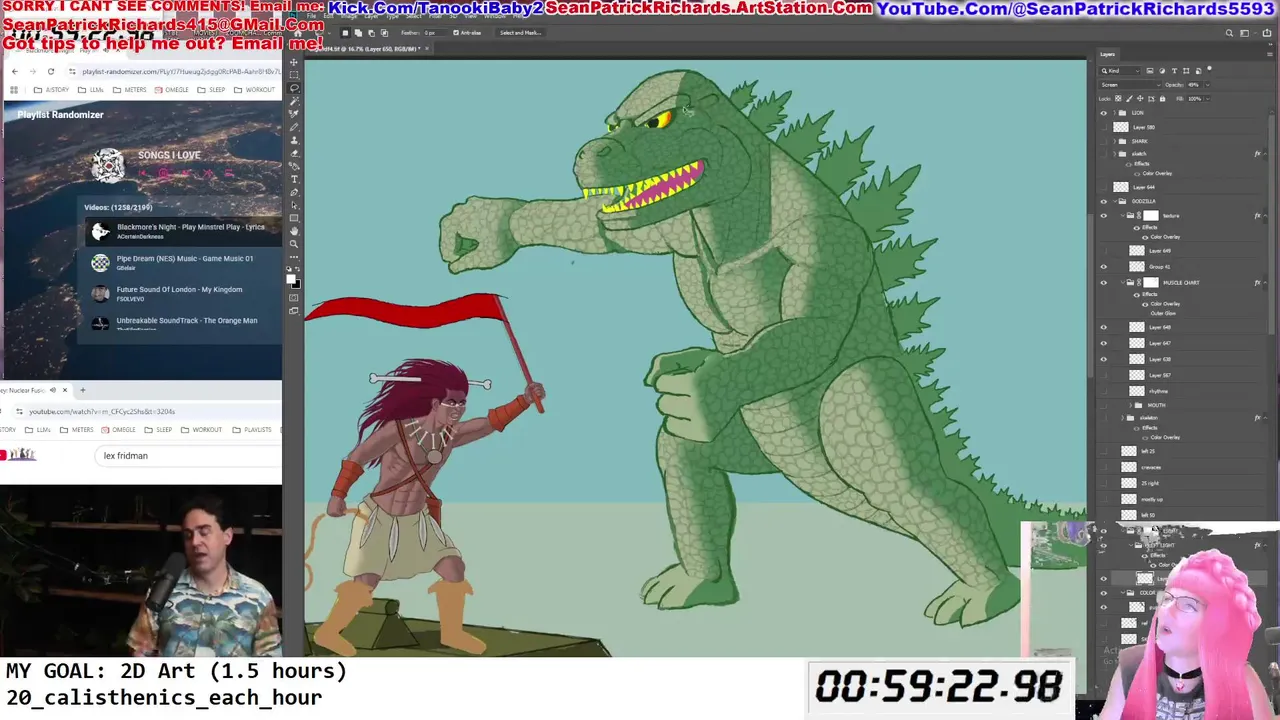Hide Group 41 layer

[x=1104, y=266]
